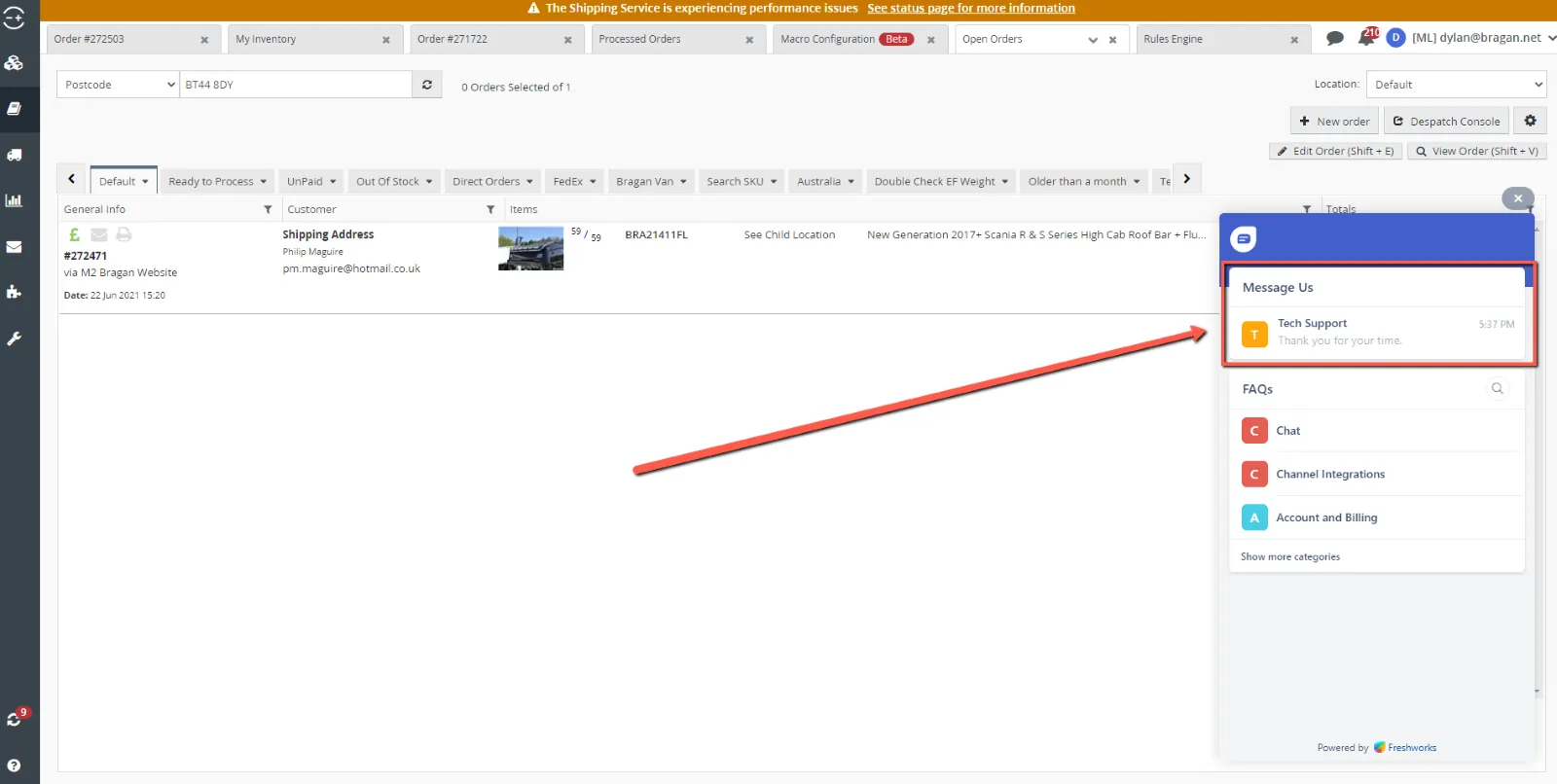Open the Out Of Stock view dropdown
1557x784 pixels.
point(429,182)
